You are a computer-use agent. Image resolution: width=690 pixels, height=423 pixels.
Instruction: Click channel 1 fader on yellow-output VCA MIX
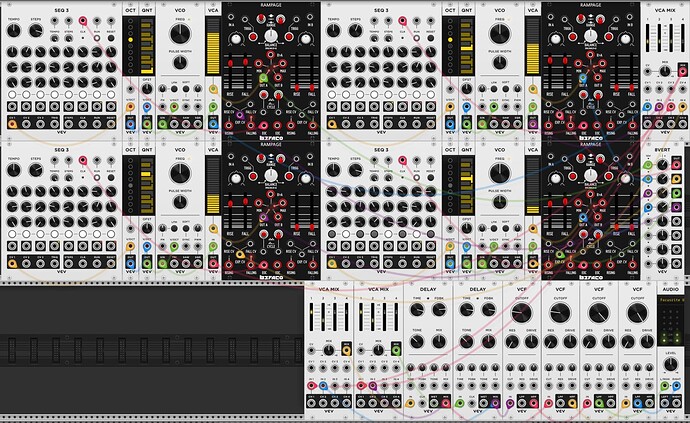click(312, 317)
